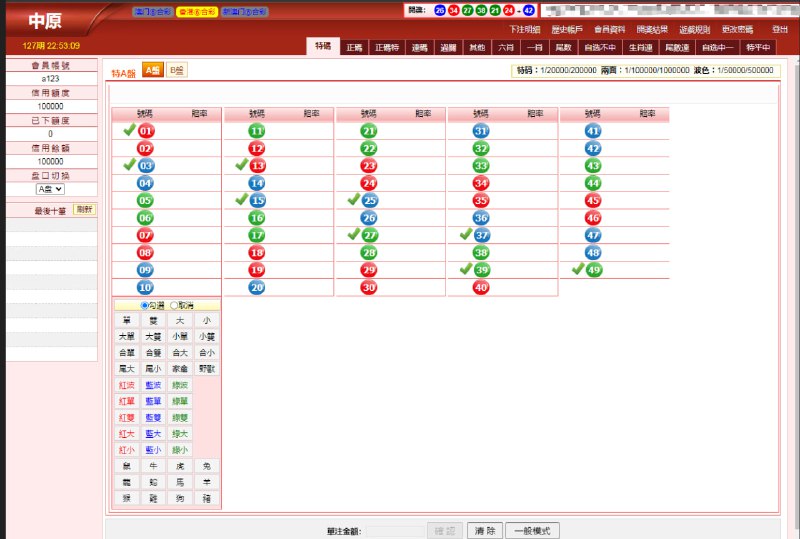
Task: Pick blue number ball 31
Action: click(481, 131)
